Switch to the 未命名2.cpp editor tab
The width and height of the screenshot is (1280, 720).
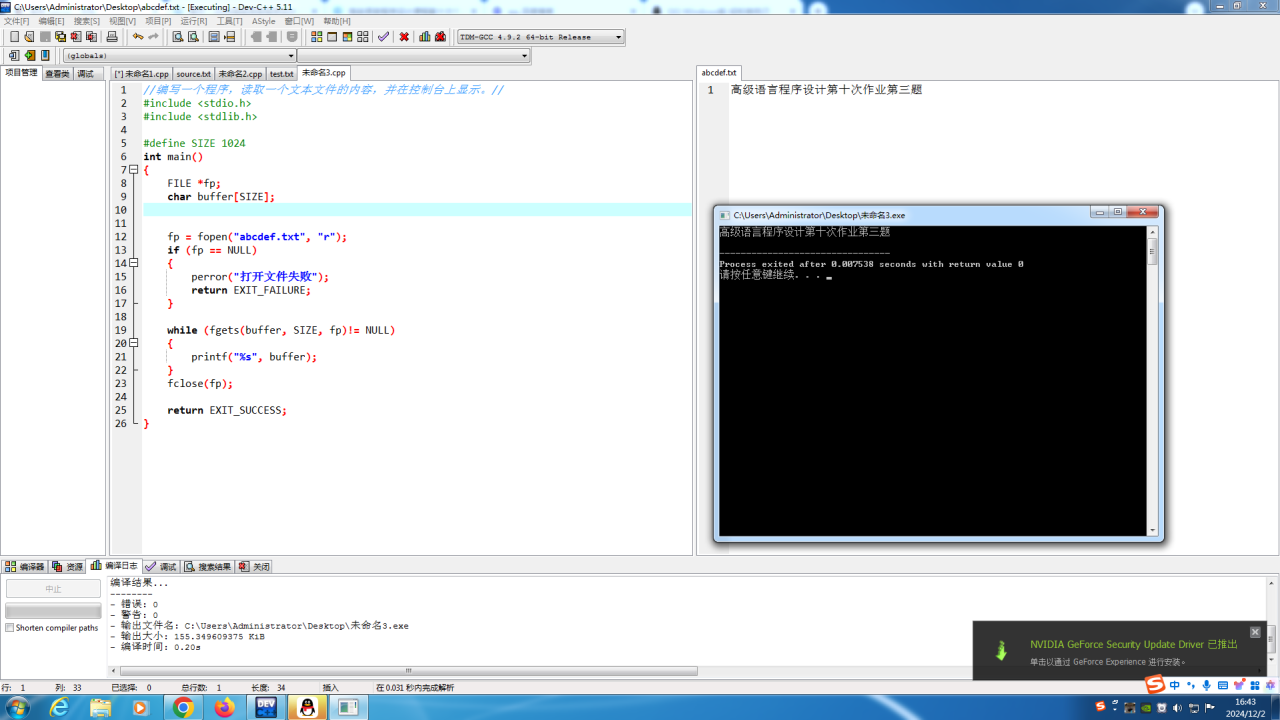(240, 74)
